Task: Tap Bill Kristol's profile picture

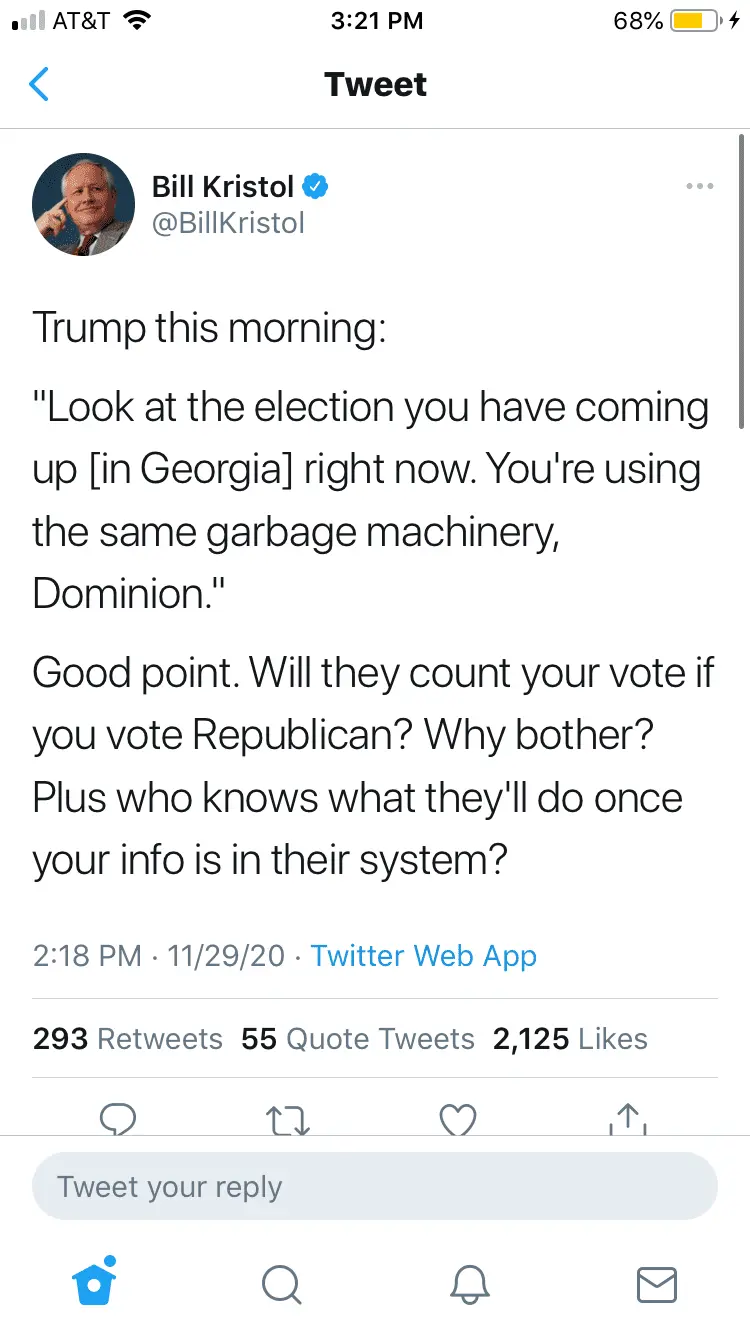Action: [84, 204]
